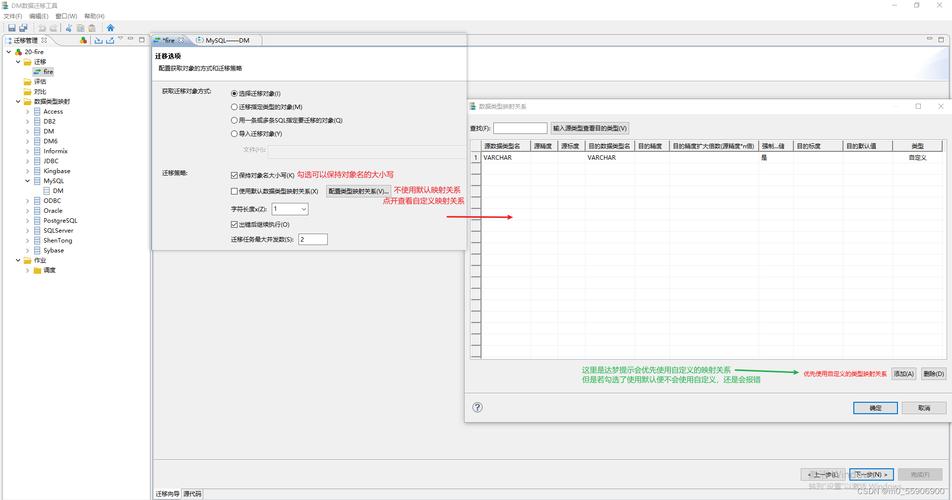Click the export icon in 迁移管理 panel header
Screen dimensions: 952x500
(x=110, y=40)
